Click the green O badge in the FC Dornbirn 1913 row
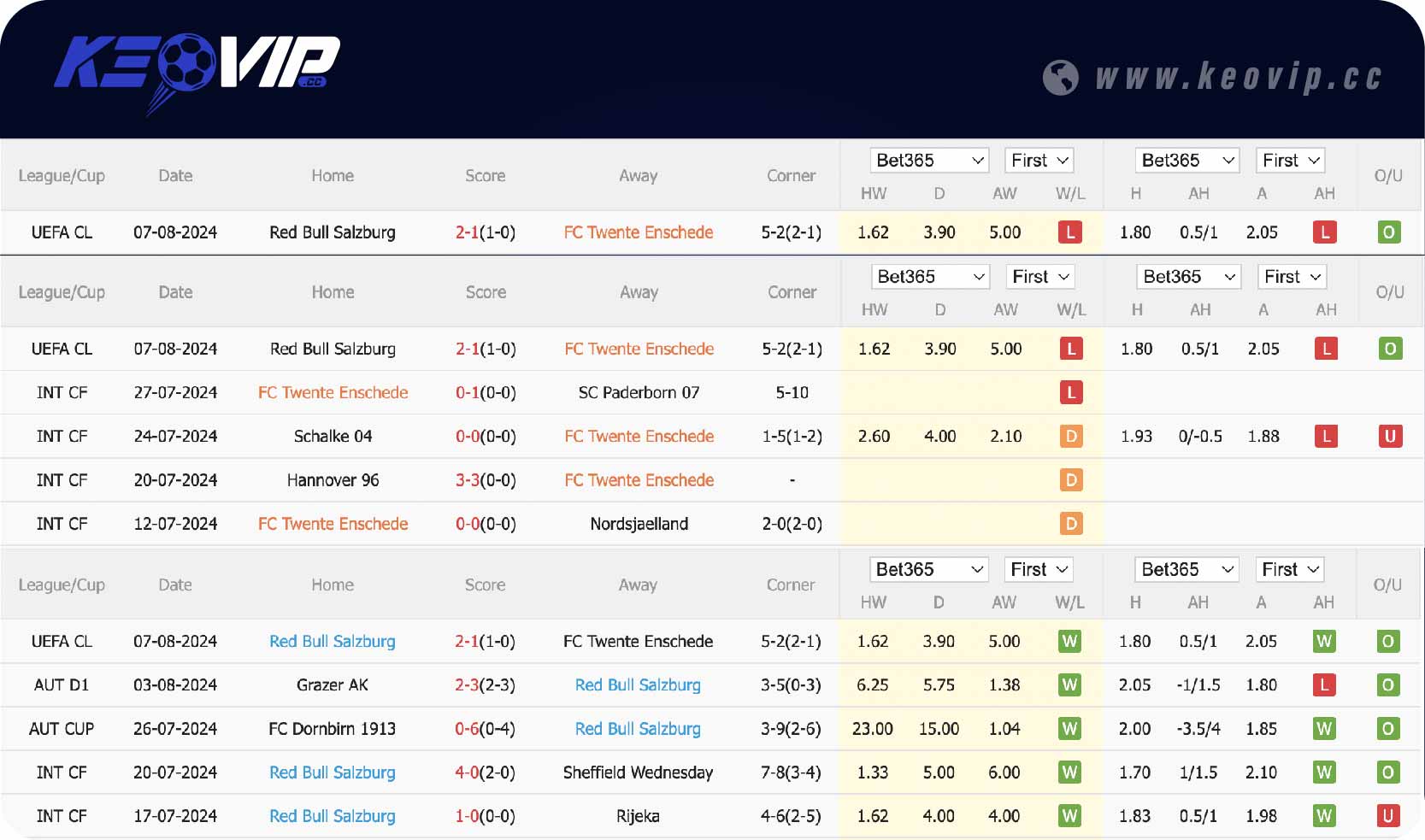 pyautogui.click(x=1388, y=729)
